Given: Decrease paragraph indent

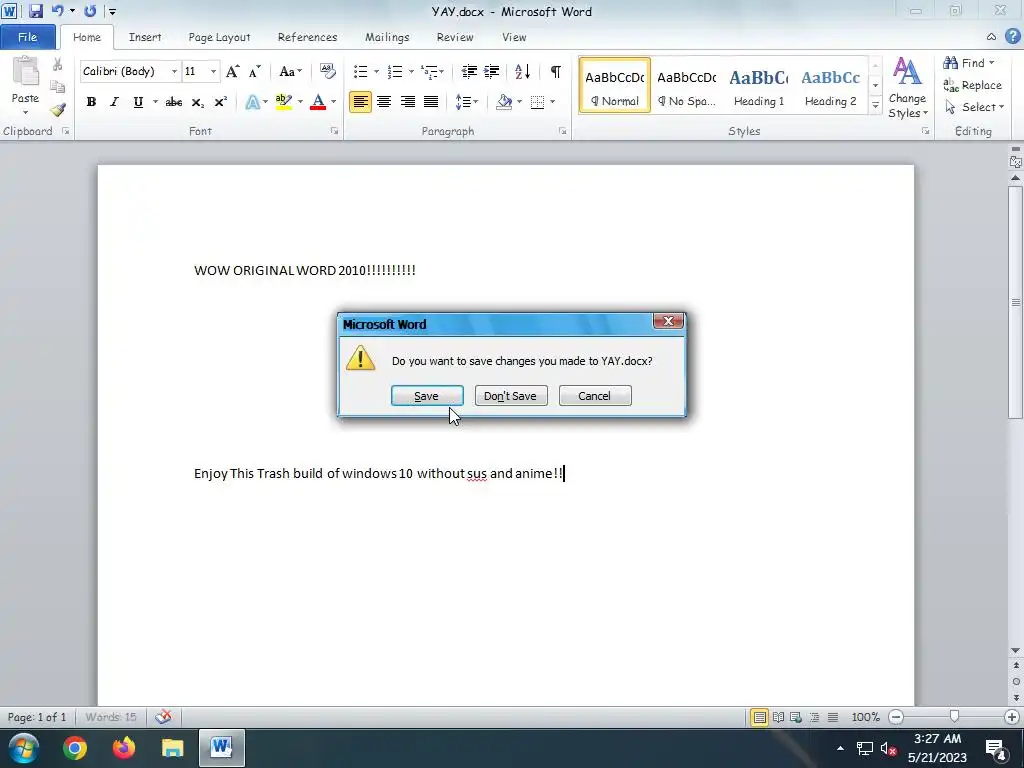Looking at the screenshot, I should pos(469,71).
